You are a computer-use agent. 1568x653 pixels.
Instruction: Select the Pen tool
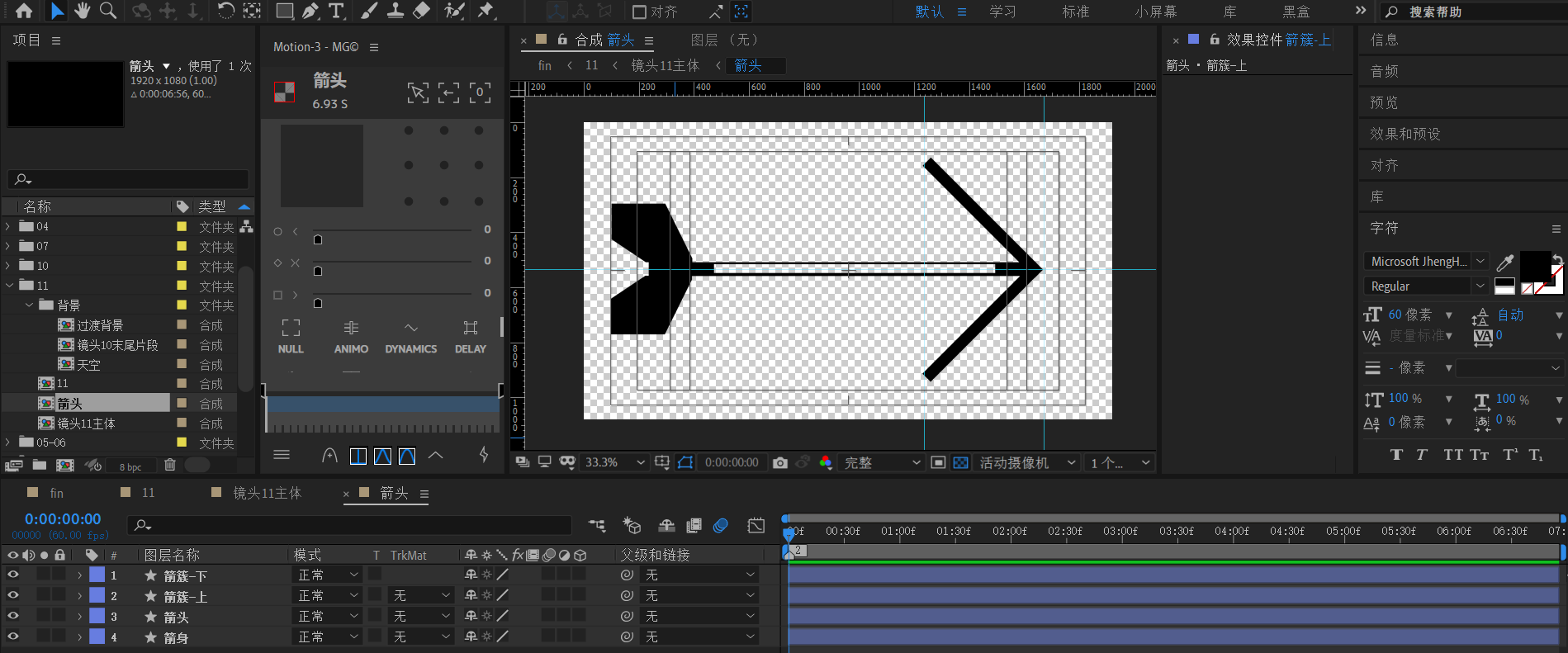coord(310,11)
